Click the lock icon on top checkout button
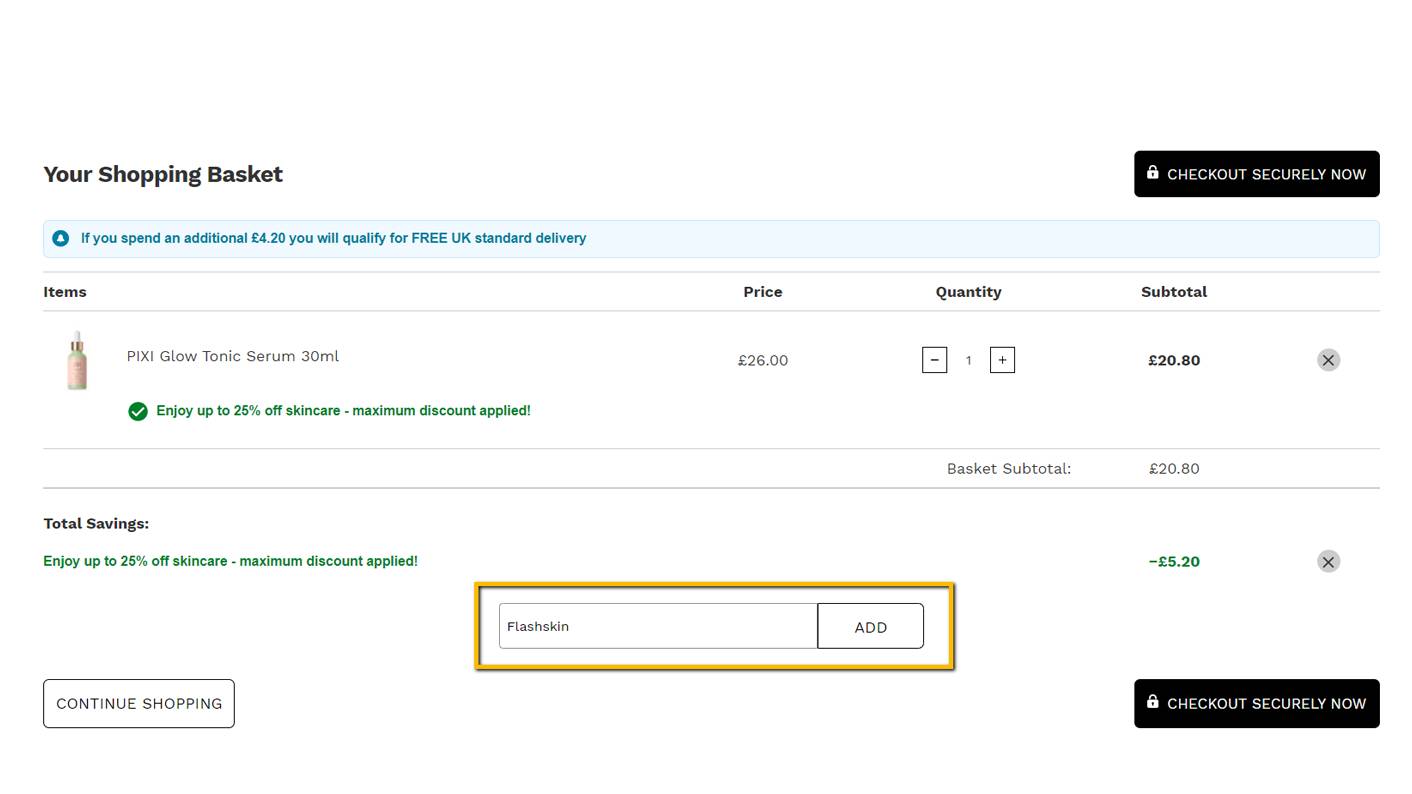 point(1152,172)
